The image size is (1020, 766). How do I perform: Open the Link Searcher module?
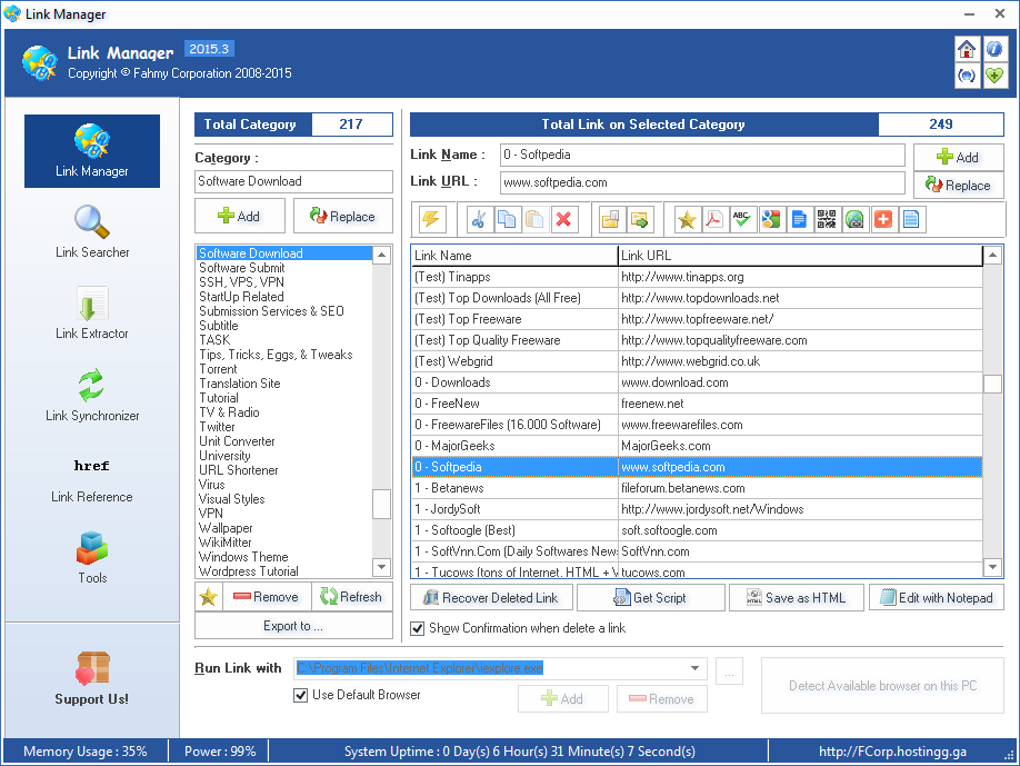pyautogui.click(x=92, y=232)
